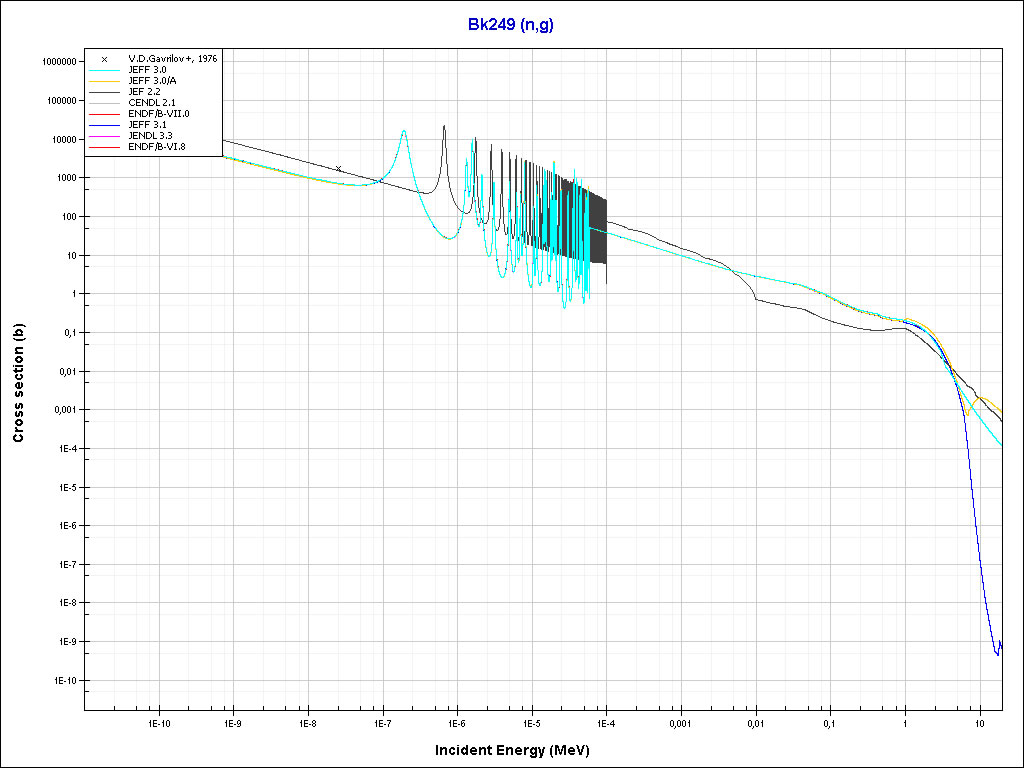Click the 1E-5 tick label on x-axis
This screenshot has height=768, width=1024.
click(x=531, y=721)
